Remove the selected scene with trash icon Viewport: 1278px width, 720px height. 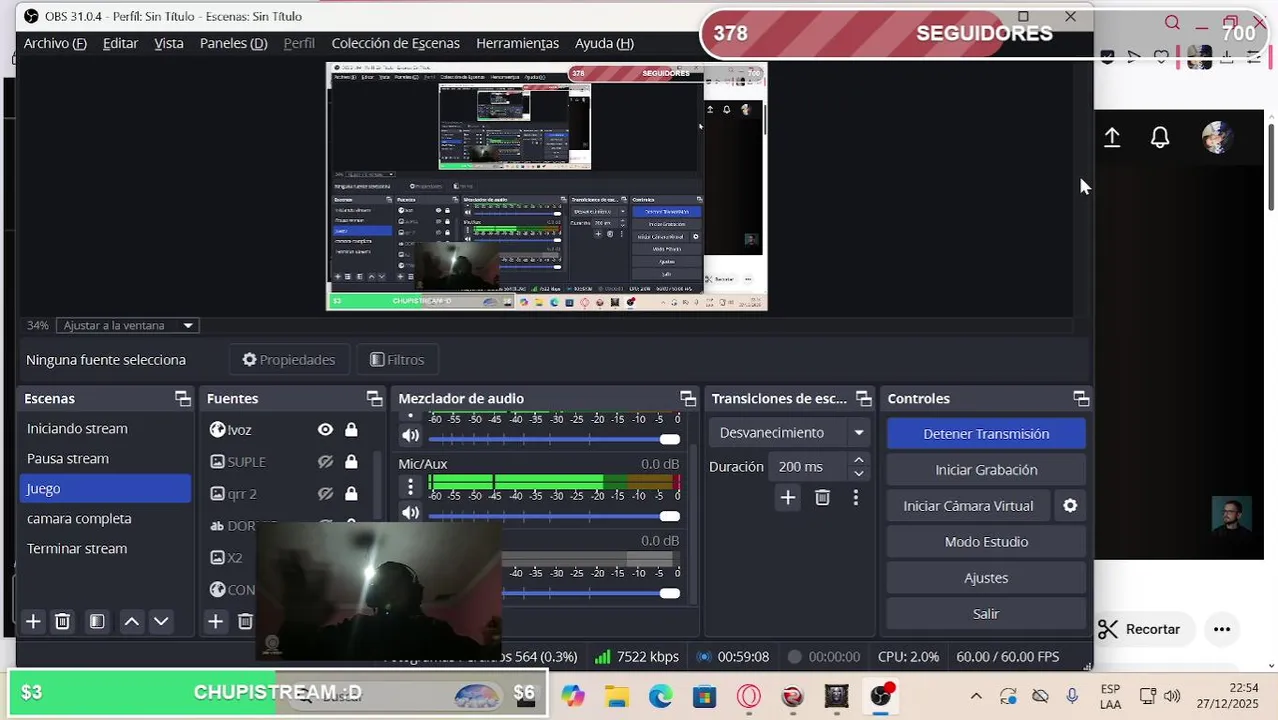point(62,622)
